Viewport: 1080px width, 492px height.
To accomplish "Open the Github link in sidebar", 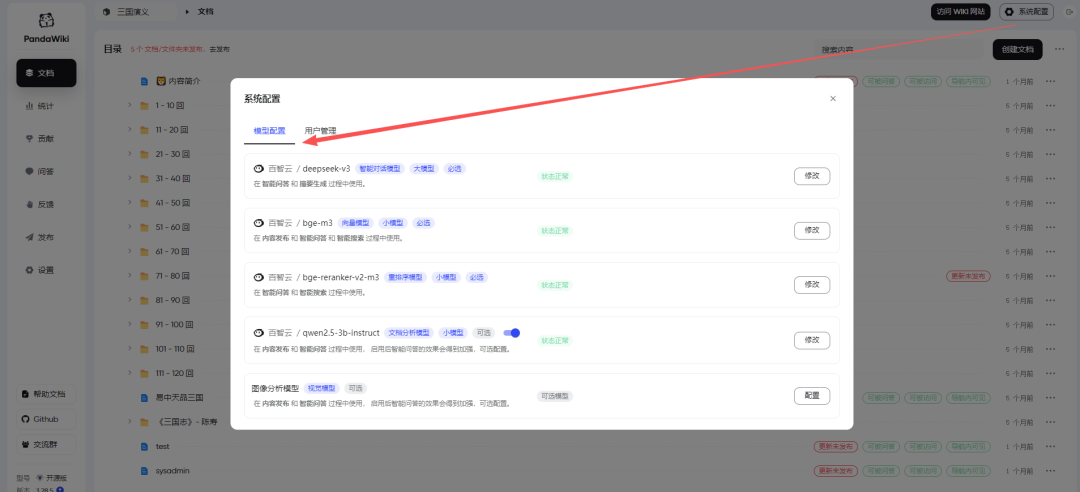I will click(x=46, y=419).
